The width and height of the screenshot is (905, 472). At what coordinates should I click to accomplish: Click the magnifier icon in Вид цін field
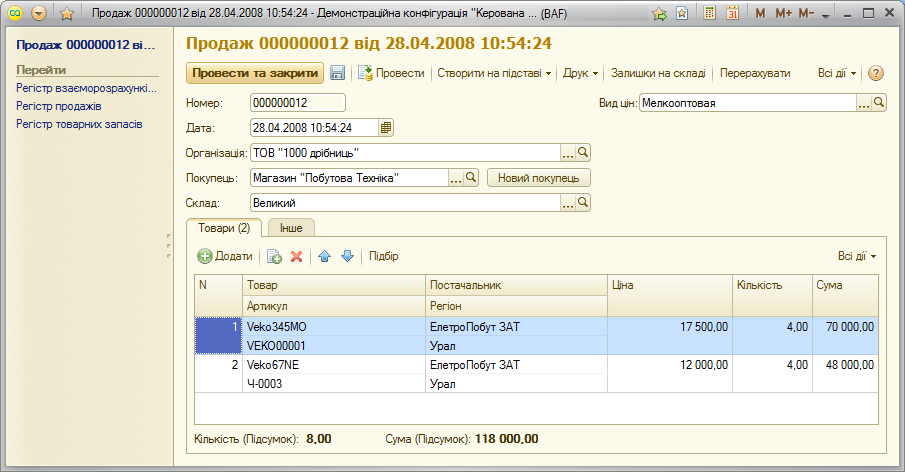pos(879,103)
